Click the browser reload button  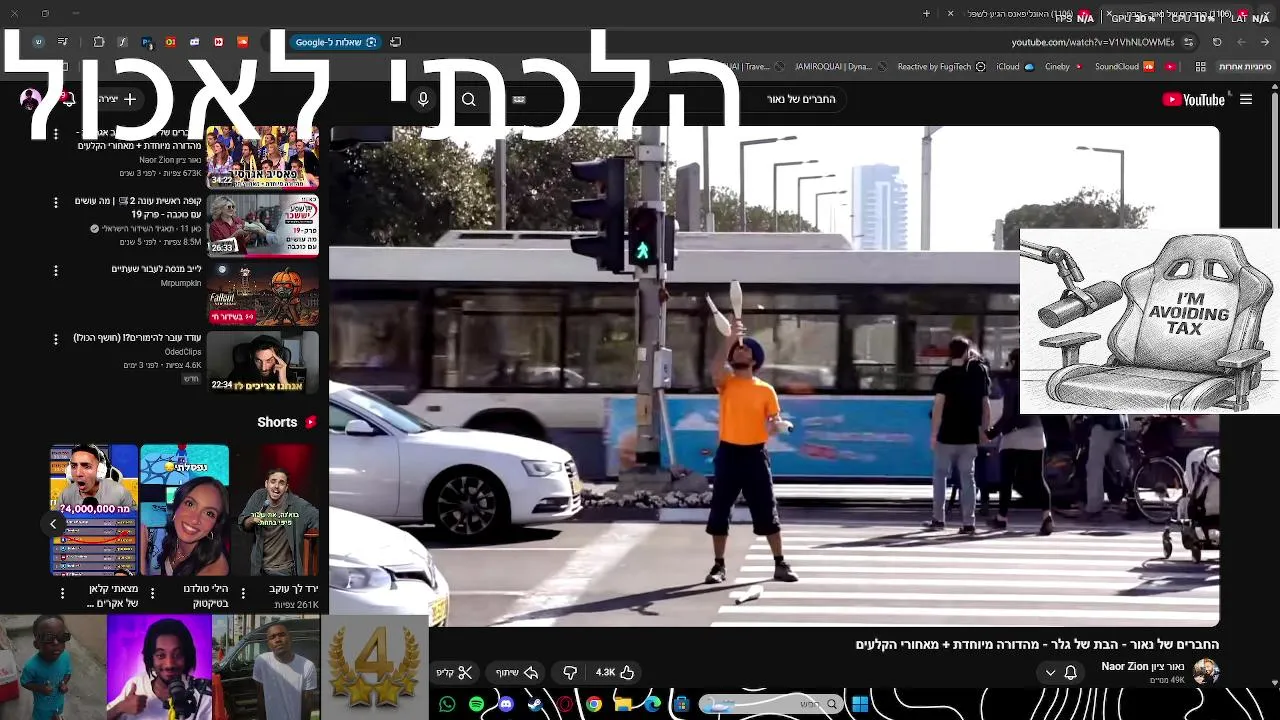pos(1217,42)
